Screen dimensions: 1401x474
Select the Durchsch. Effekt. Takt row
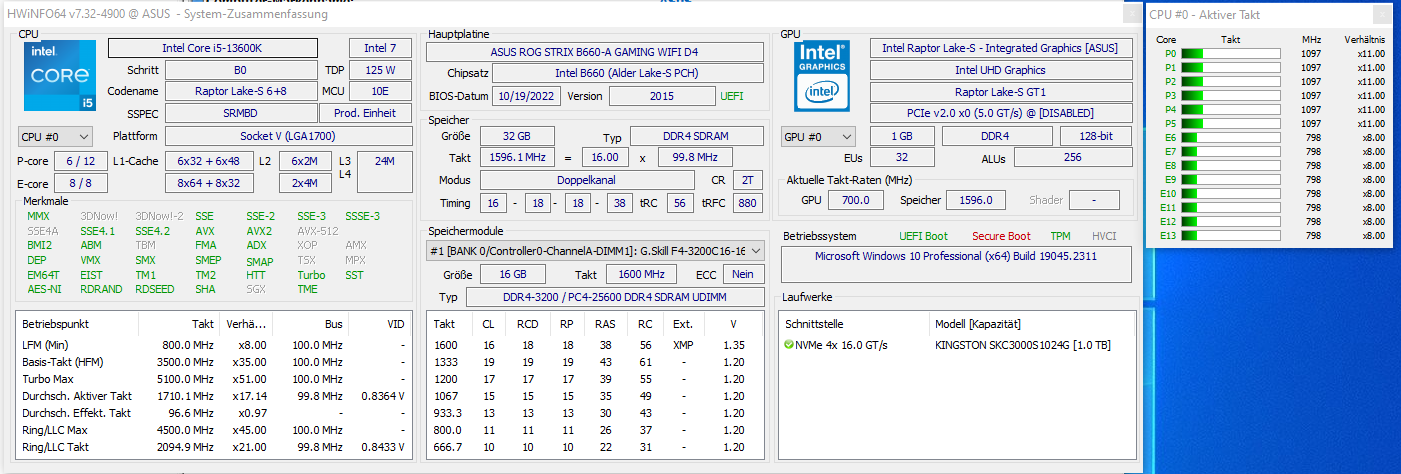point(213,413)
